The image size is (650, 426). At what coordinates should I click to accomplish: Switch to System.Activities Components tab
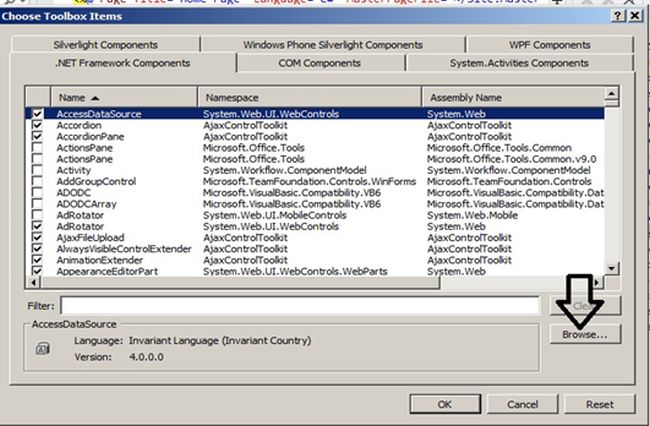(x=519, y=63)
